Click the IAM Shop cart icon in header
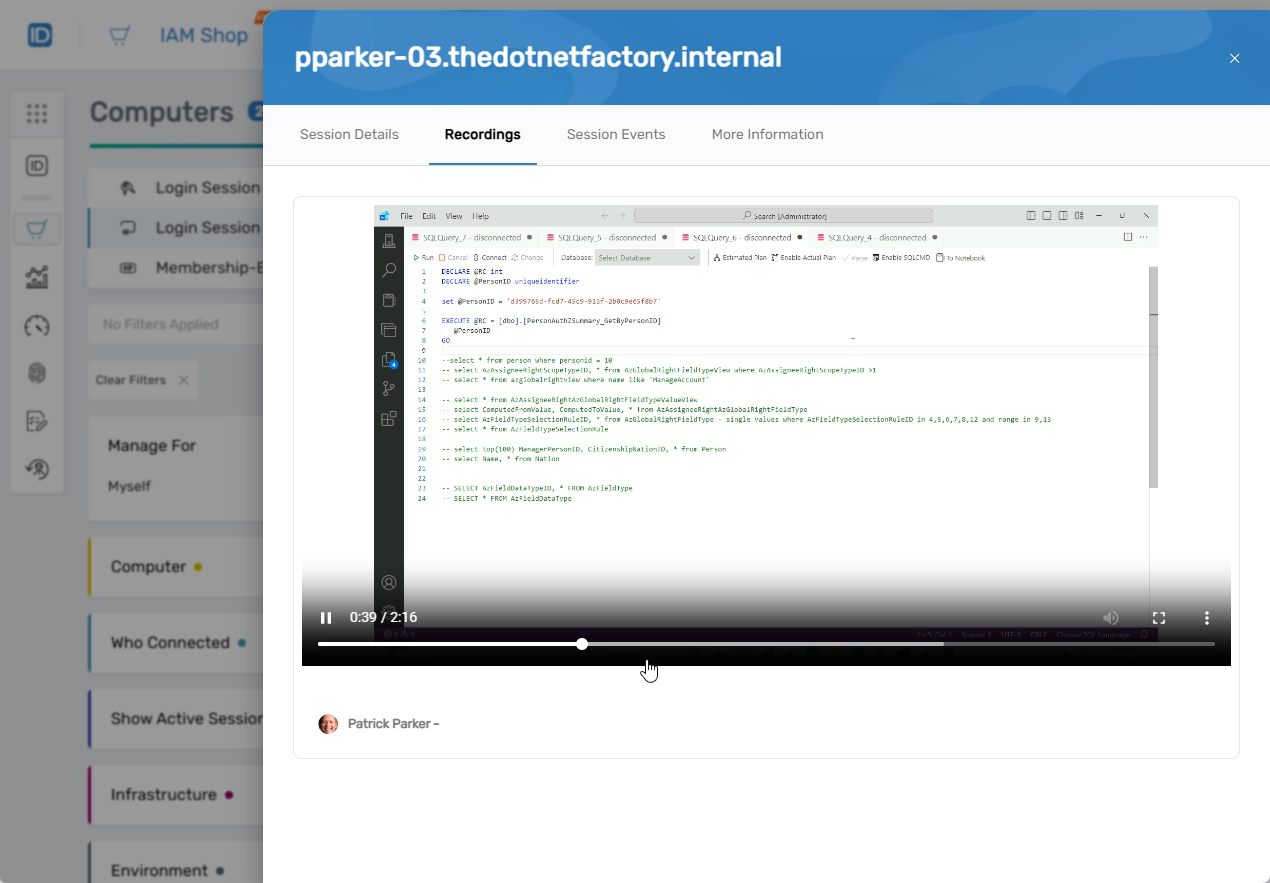The height and width of the screenshot is (883, 1270). (x=120, y=36)
